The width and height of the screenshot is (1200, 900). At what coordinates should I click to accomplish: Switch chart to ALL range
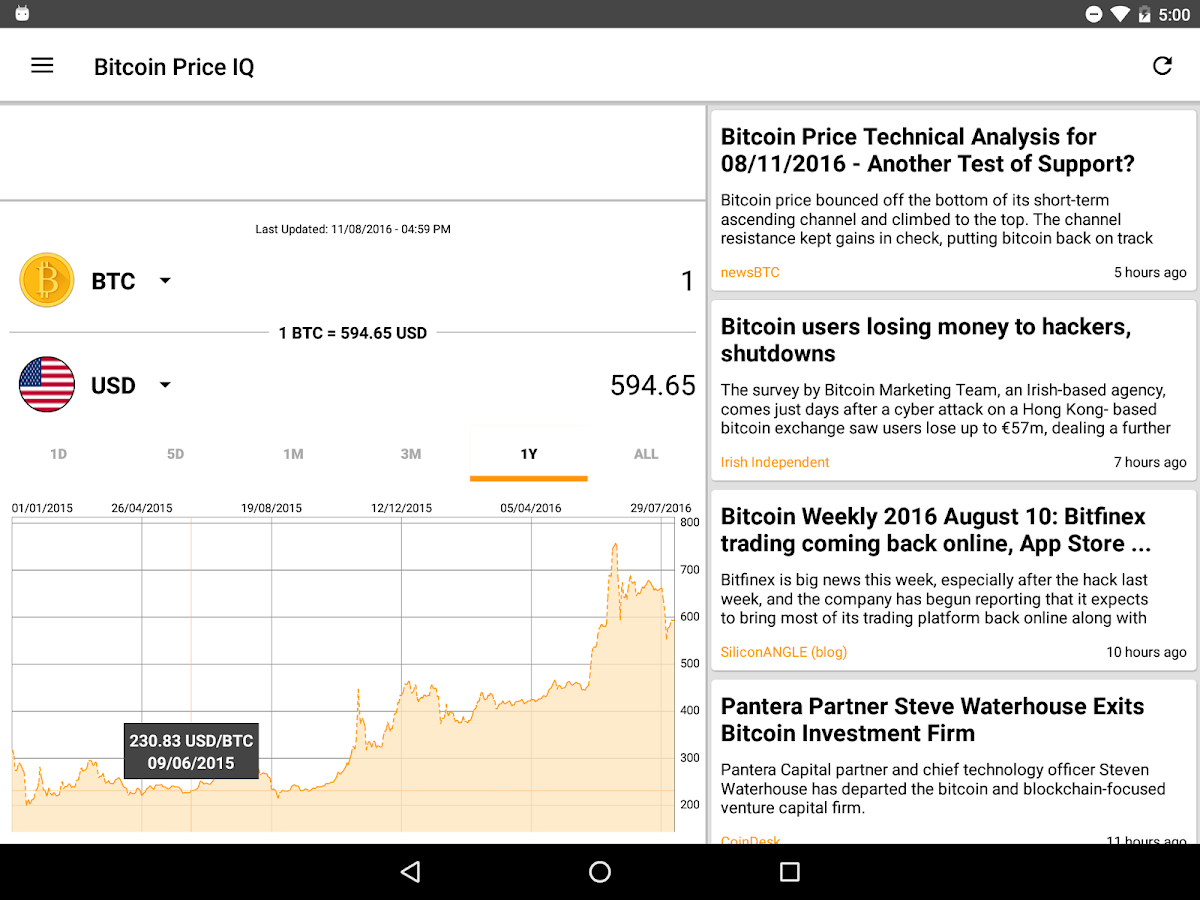[x=646, y=454]
